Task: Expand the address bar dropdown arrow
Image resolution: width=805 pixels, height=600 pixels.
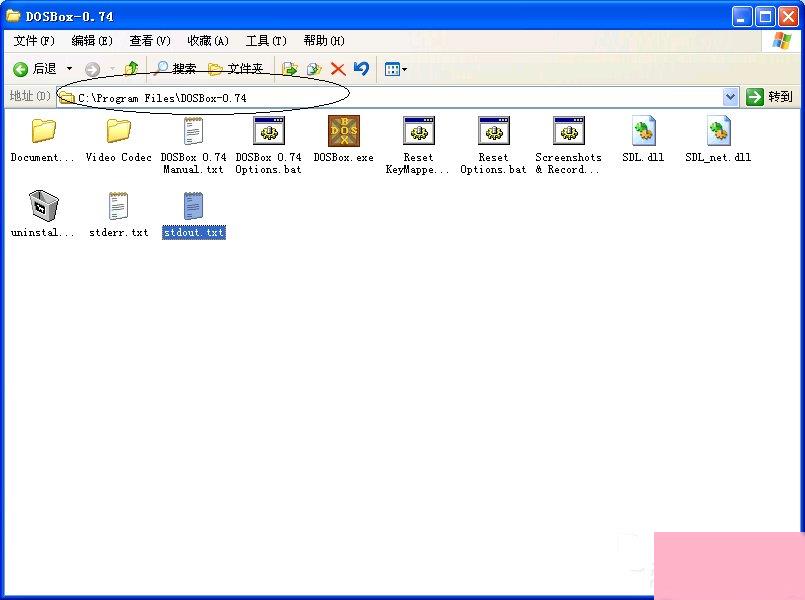Action: (x=730, y=97)
